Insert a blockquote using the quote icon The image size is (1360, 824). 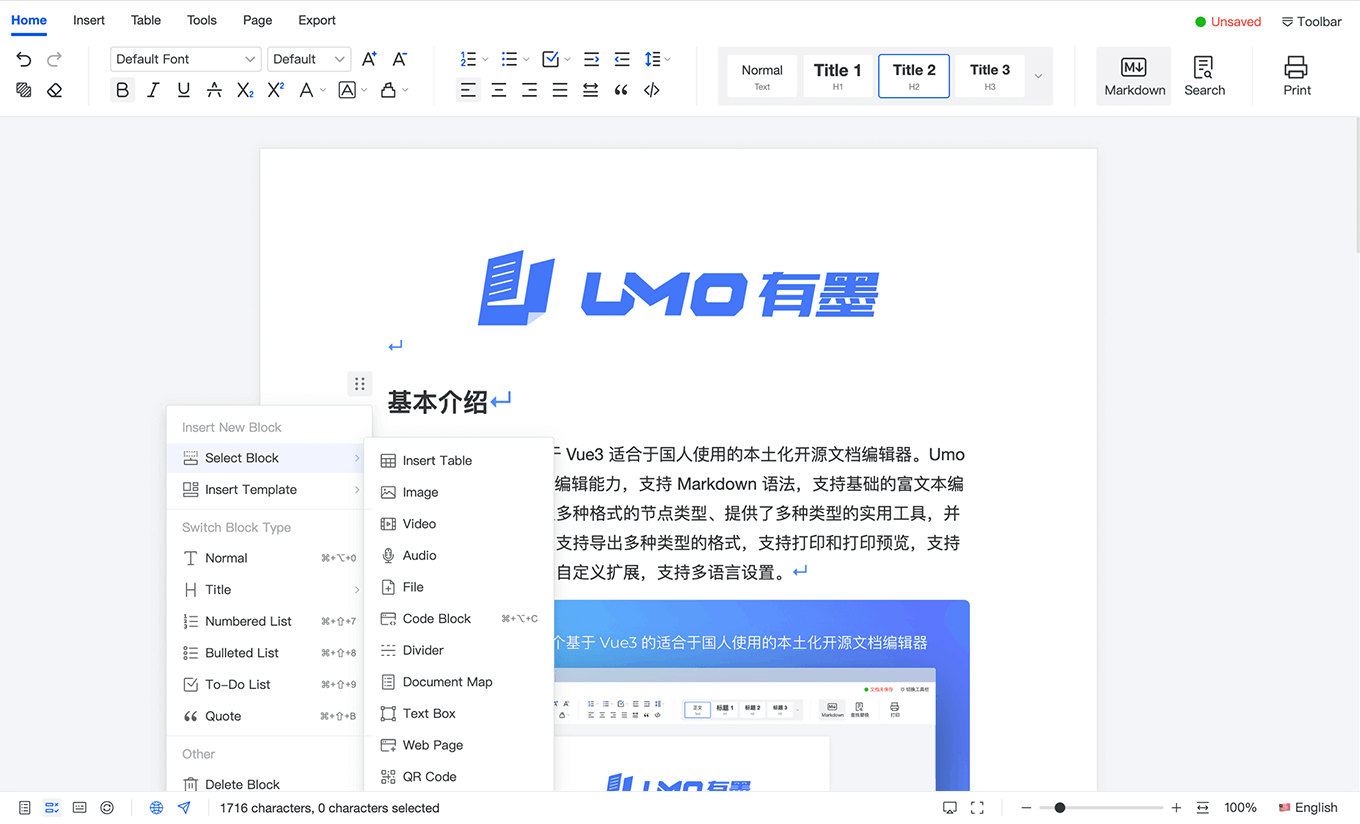click(x=622, y=90)
